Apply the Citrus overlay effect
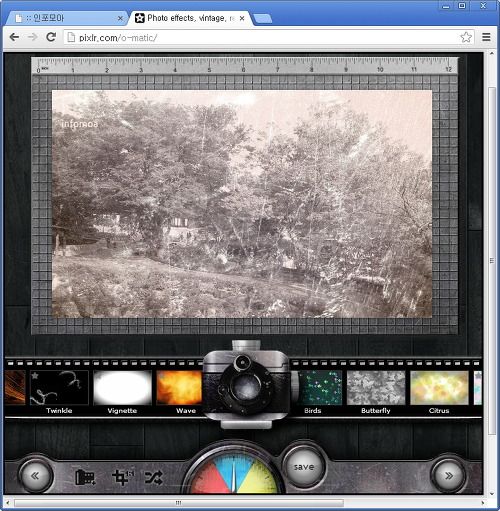This screenshot has height=511, width=500. (x=439, y=387)
